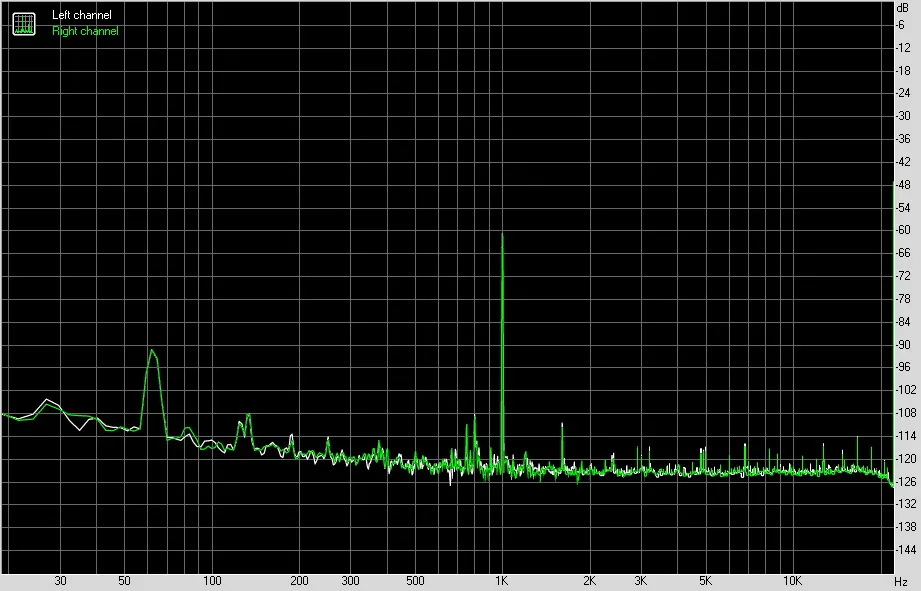Screen dimensions: 921x591
Task: Click the "-36" dB axis label
Action: pyautogui.click(x=903, y=139)
